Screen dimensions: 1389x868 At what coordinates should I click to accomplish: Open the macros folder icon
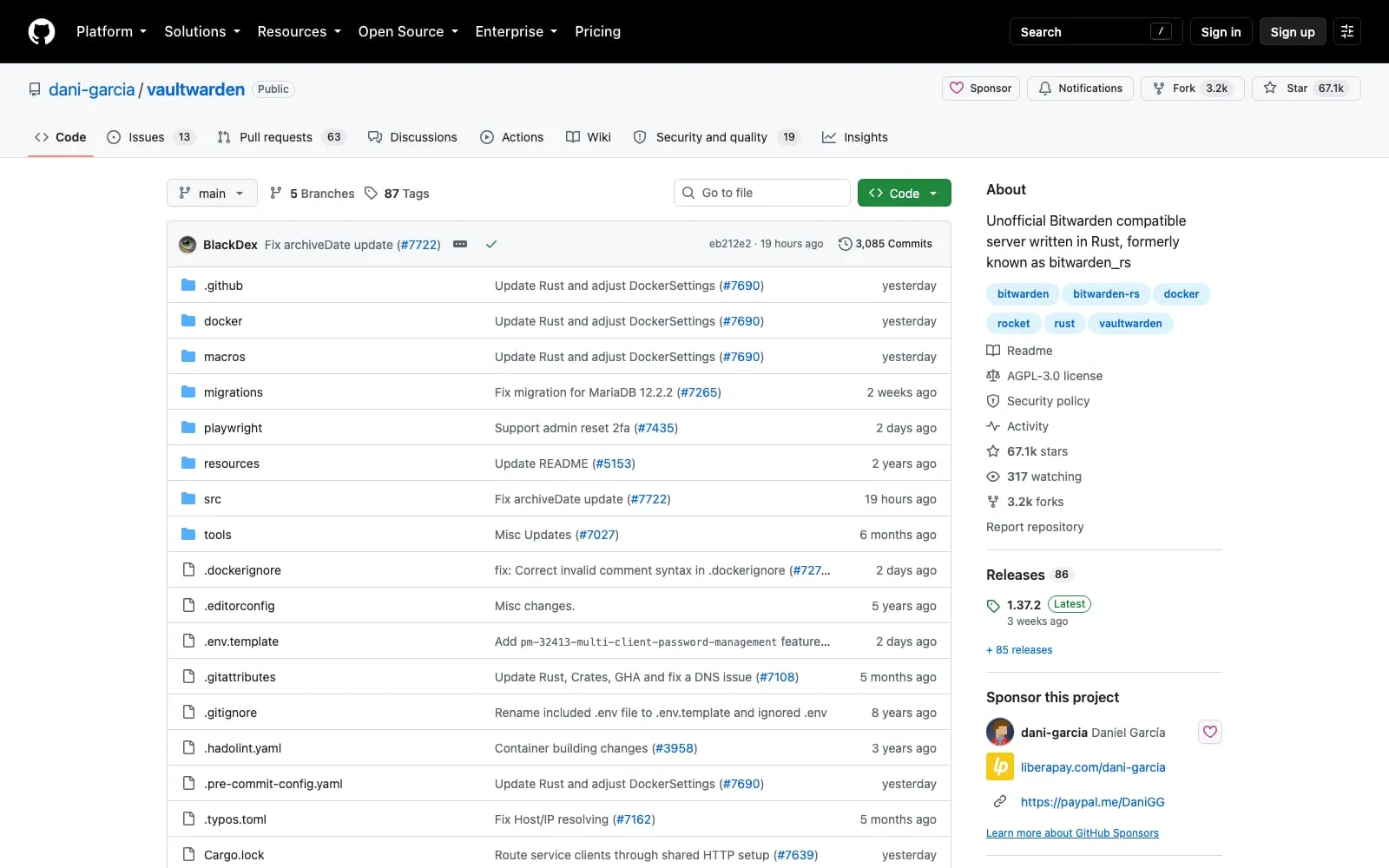pyautogui.click(x=188, y=356)
